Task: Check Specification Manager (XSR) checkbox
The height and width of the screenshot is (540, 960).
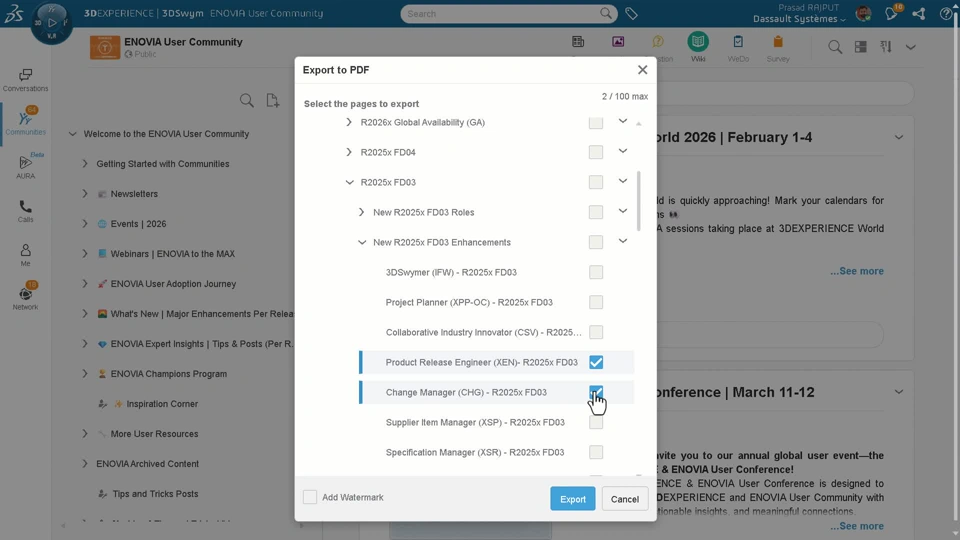Action: pyautogui.click(x=596, y=452)
